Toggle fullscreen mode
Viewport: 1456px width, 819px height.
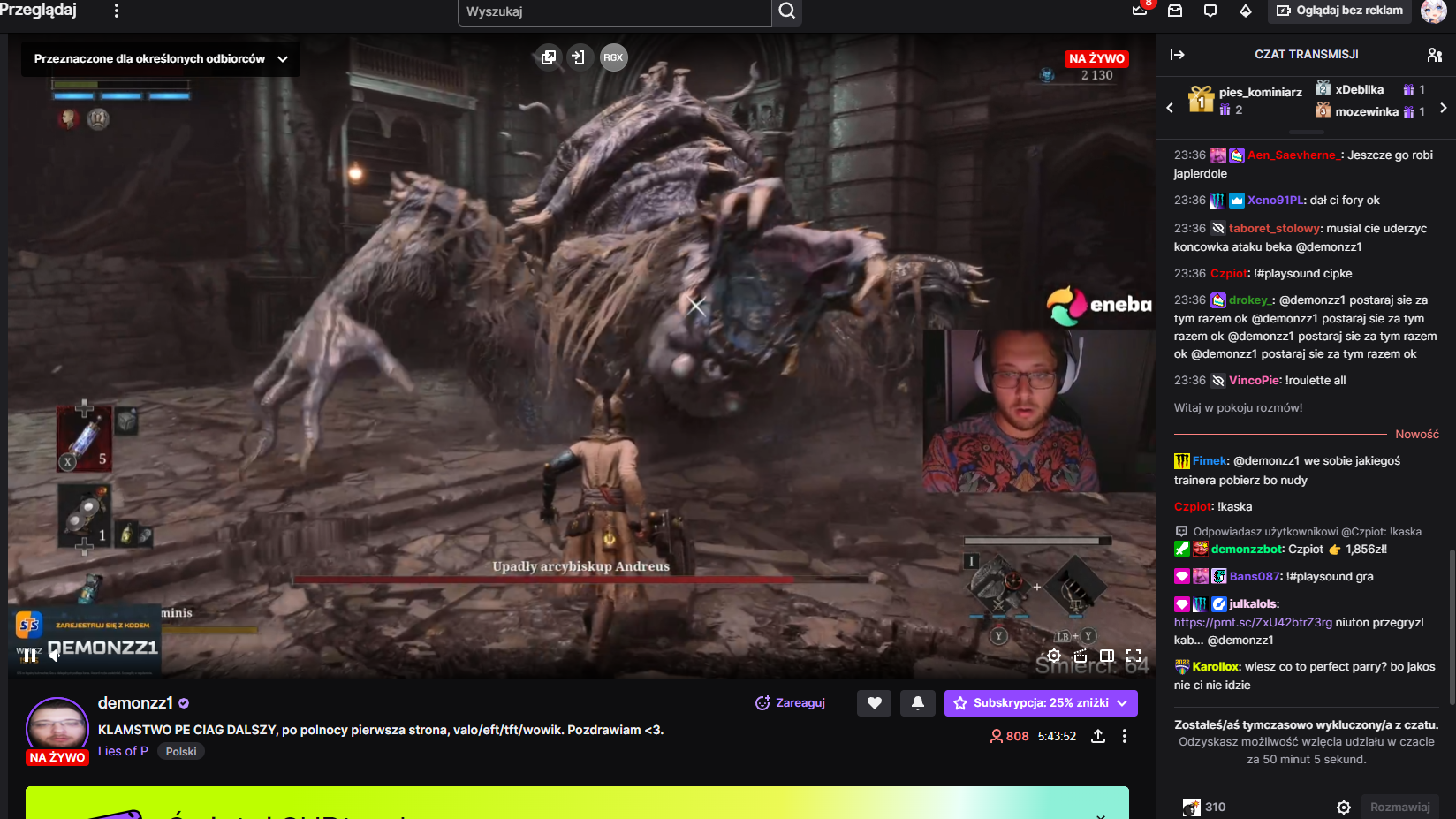[x=1134, y=656]
